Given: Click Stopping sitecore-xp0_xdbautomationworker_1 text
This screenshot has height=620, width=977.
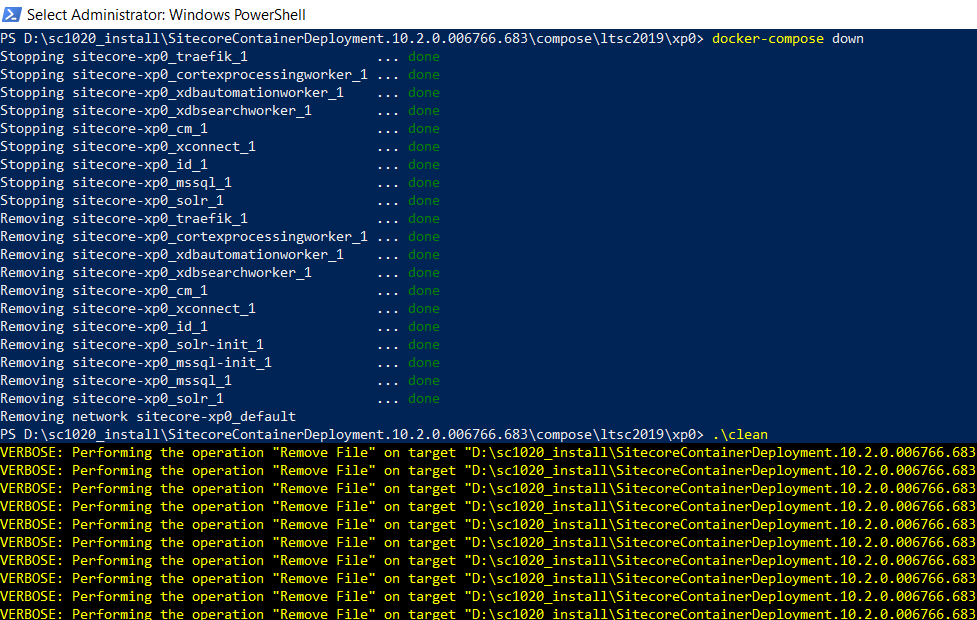Looking at the screenshot, I should coord(172,93).
